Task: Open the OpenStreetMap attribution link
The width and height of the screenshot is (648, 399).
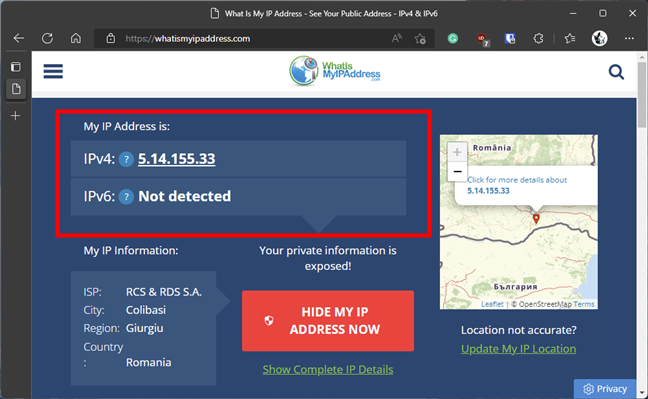Action: (545, 304)
